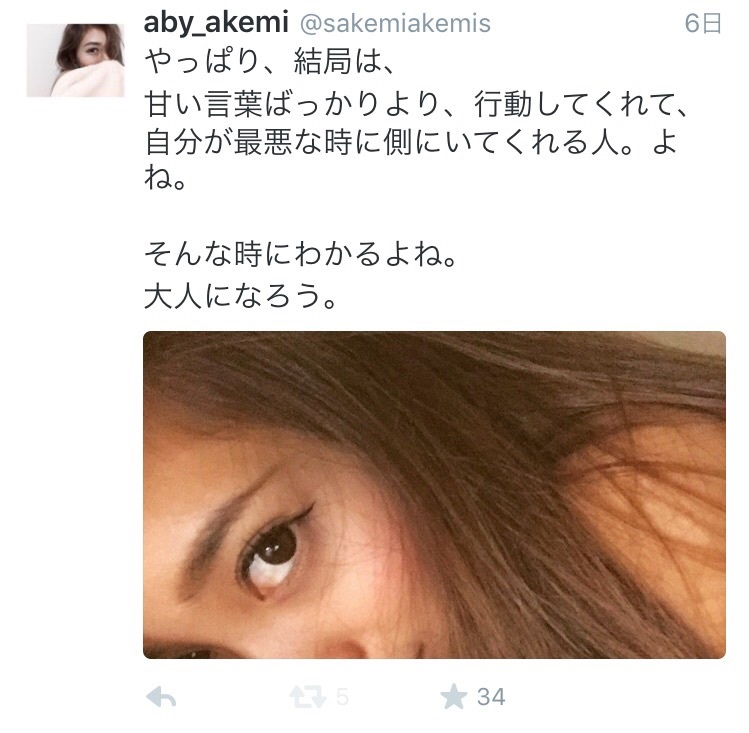Select the line やっぱり、結局は、
The width and height of the screenshot is (749, 733).
[271, 62]
